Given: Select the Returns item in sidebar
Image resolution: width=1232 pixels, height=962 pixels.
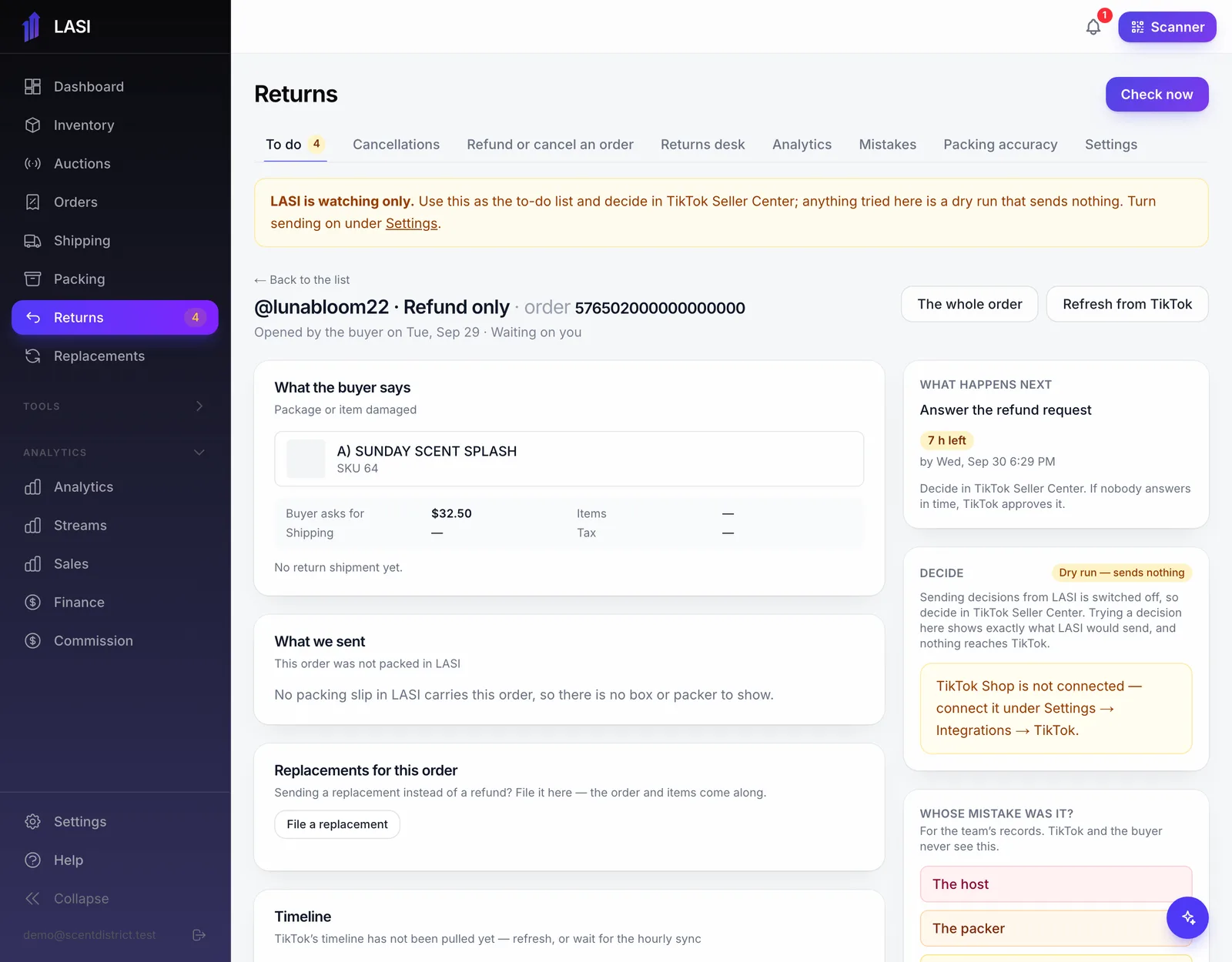Looking at the screenshot, I should [x=115, y=318].
